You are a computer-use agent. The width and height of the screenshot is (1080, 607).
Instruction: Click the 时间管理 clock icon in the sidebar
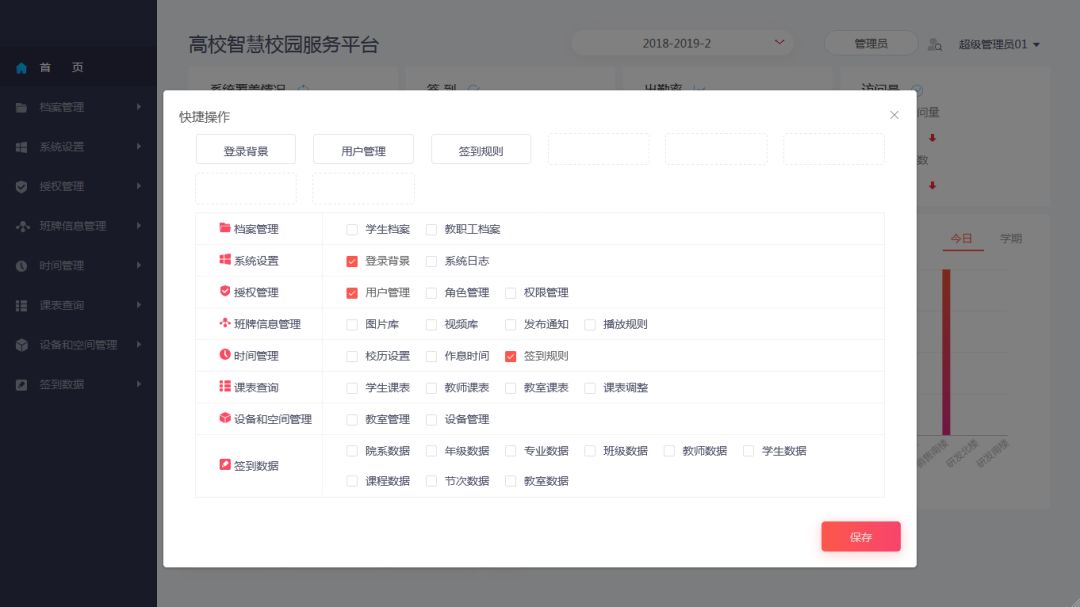point(21,266)
